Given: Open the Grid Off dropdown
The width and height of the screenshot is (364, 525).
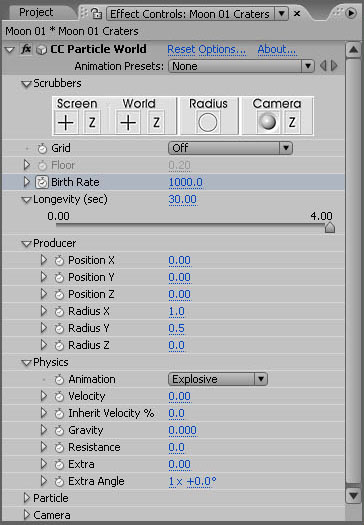Looking at the screenshot, I should pyautogui.click(x=230, y=148).
